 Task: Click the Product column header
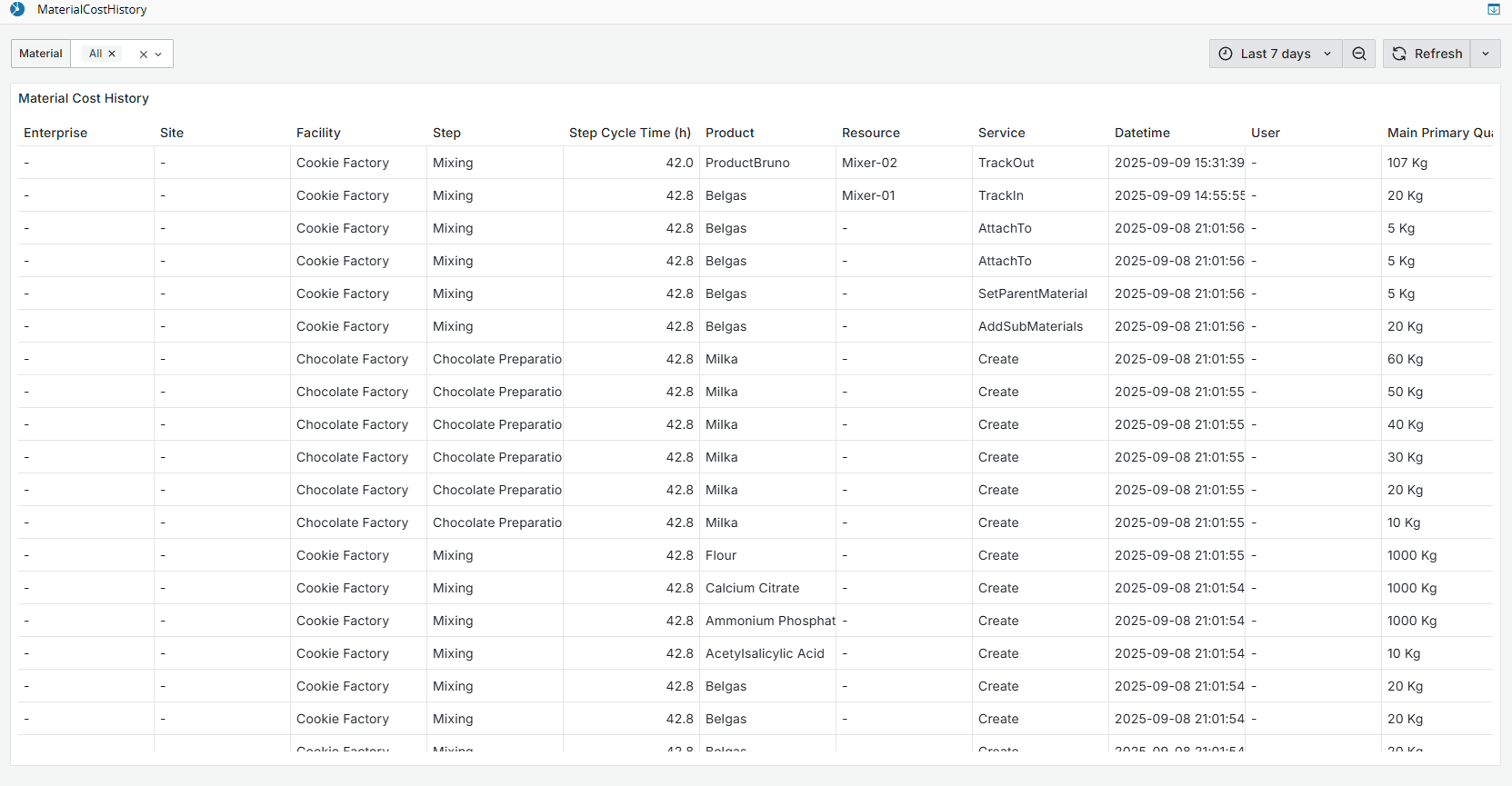coord(729,133)
